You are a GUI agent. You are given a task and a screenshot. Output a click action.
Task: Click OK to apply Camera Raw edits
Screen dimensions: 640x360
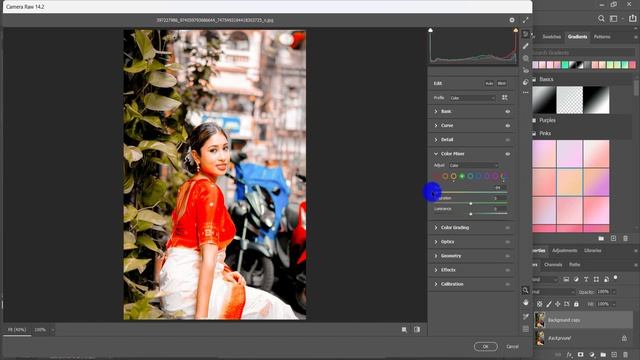coord(486,347)
